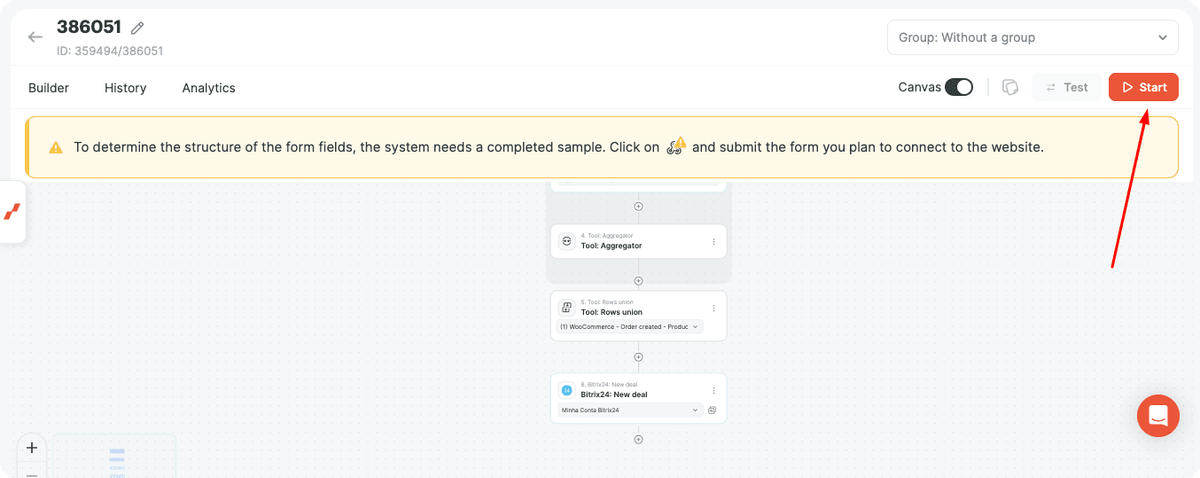Toggle the Canvas switch off

click(x=959, y=87)
